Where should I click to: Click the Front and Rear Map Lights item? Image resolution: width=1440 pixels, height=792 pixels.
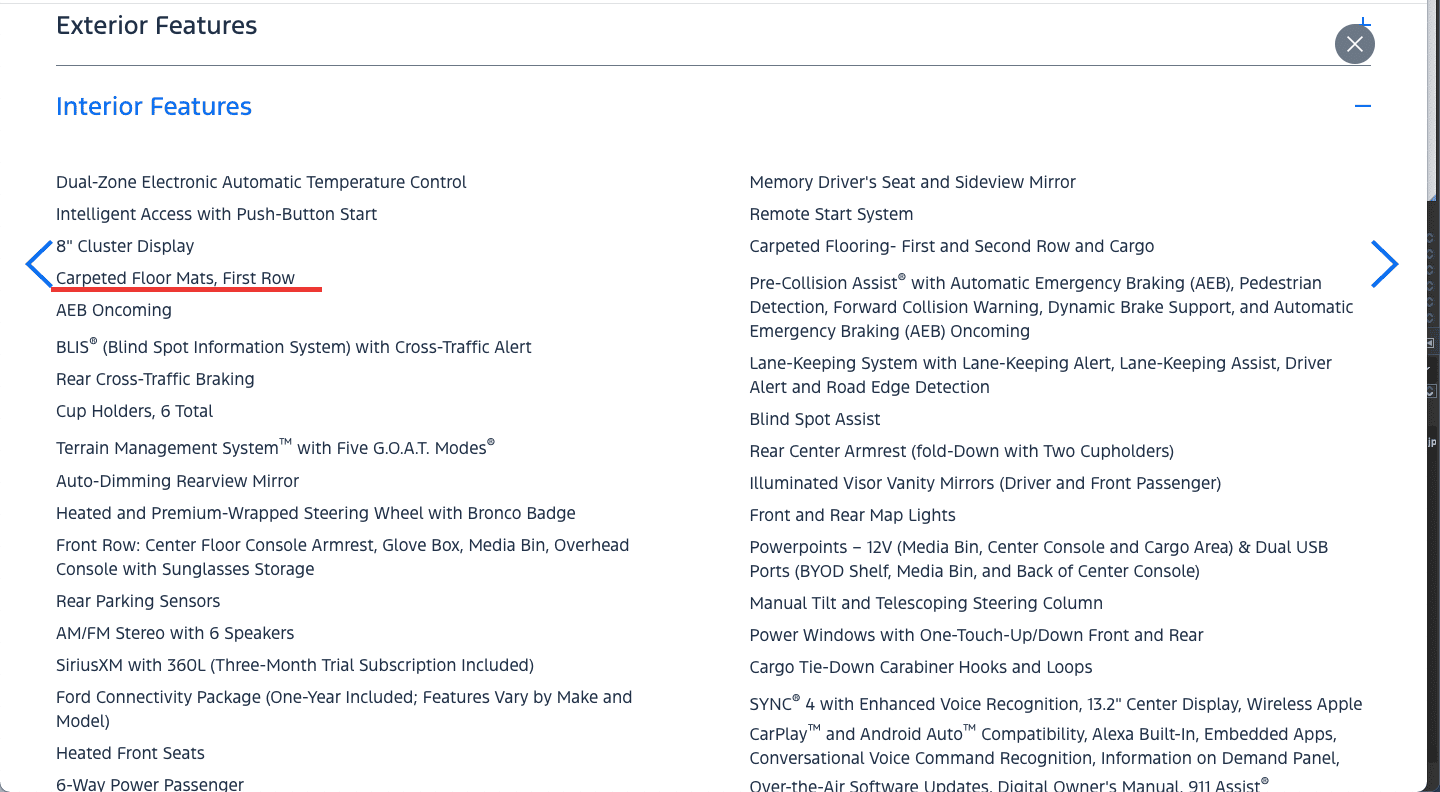tap(852, 515)
